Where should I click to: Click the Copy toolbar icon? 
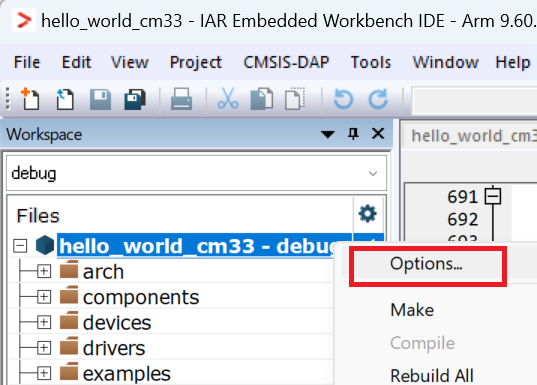pos(262,99)
